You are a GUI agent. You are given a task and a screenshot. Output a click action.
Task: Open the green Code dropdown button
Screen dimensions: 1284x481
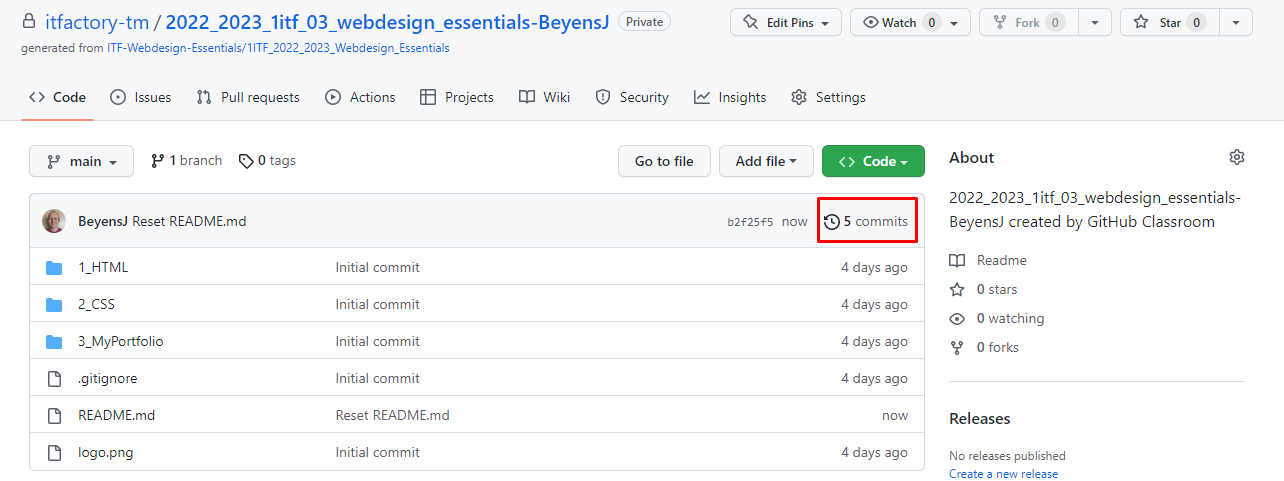873,161
